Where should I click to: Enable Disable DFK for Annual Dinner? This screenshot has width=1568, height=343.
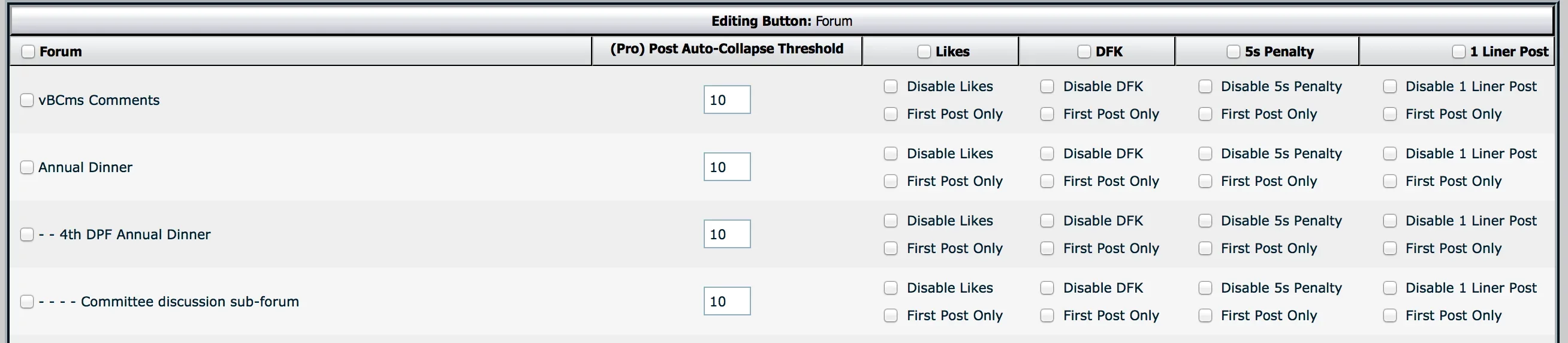(x=1047, y=154)
